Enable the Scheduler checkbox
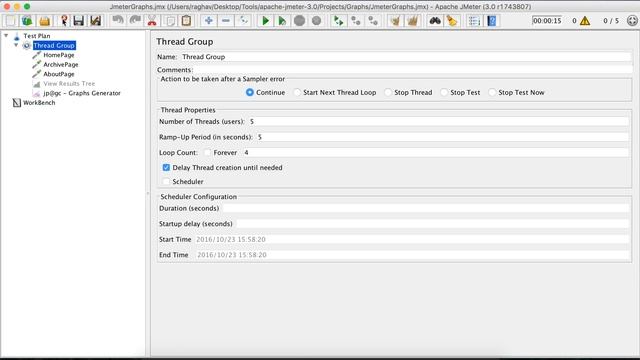640x360 pixels. [x=166, y=182]
